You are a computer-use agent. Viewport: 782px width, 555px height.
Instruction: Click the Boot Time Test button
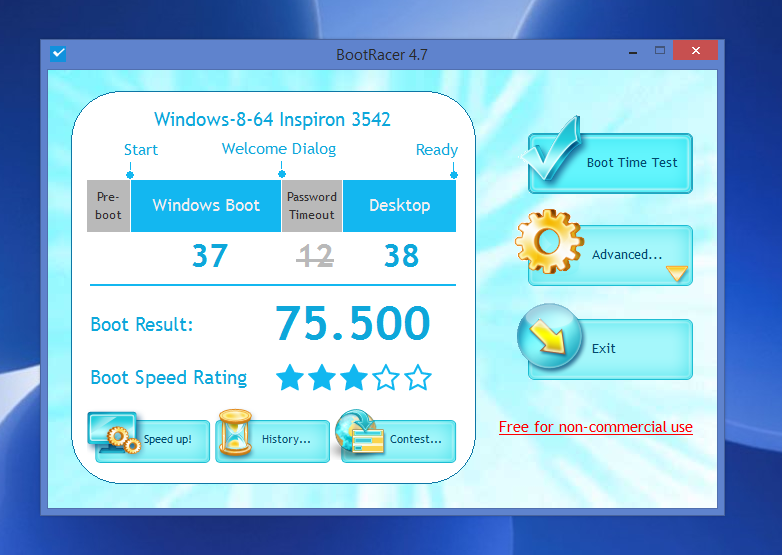click(610, 163)
